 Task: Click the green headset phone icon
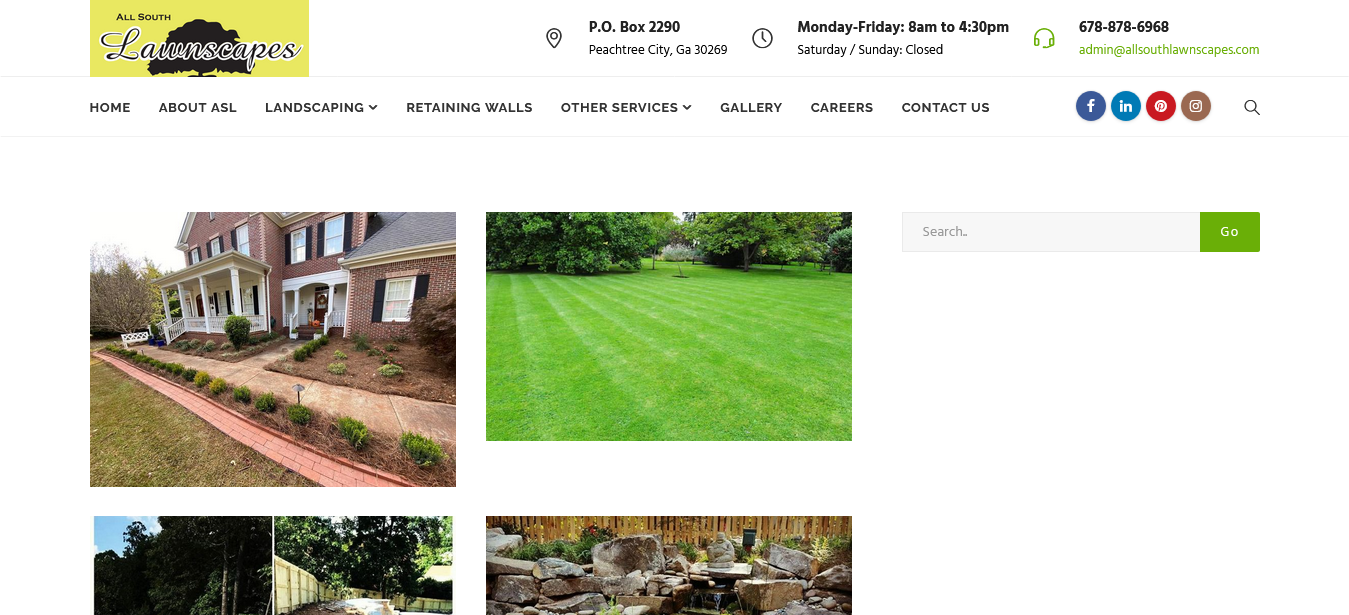pyautogui.click(x=1044, y=38)
